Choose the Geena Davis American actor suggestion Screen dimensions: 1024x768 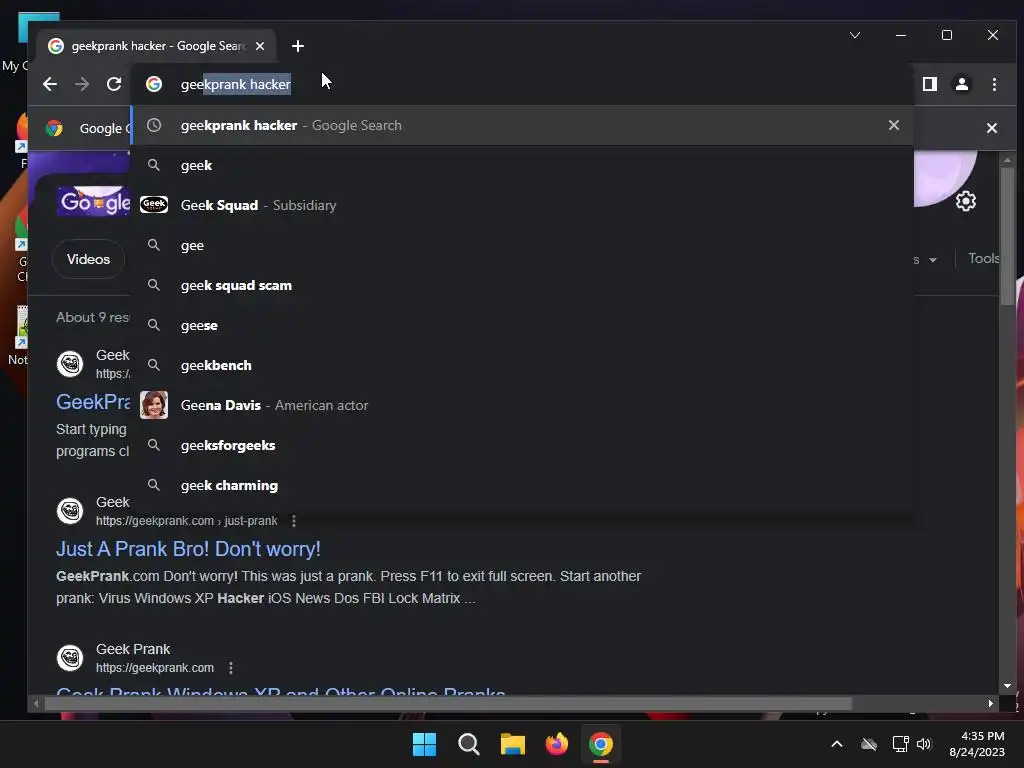tap(522, 405)
